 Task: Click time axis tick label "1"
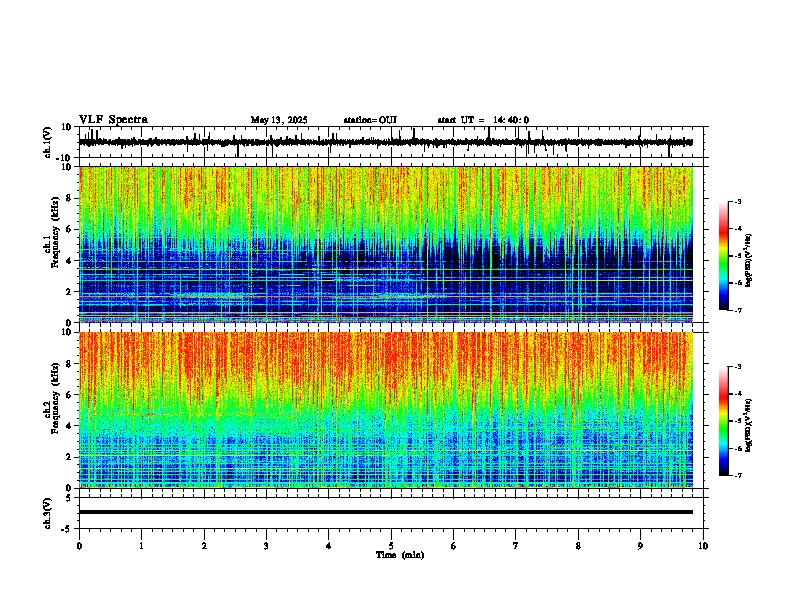141,546
